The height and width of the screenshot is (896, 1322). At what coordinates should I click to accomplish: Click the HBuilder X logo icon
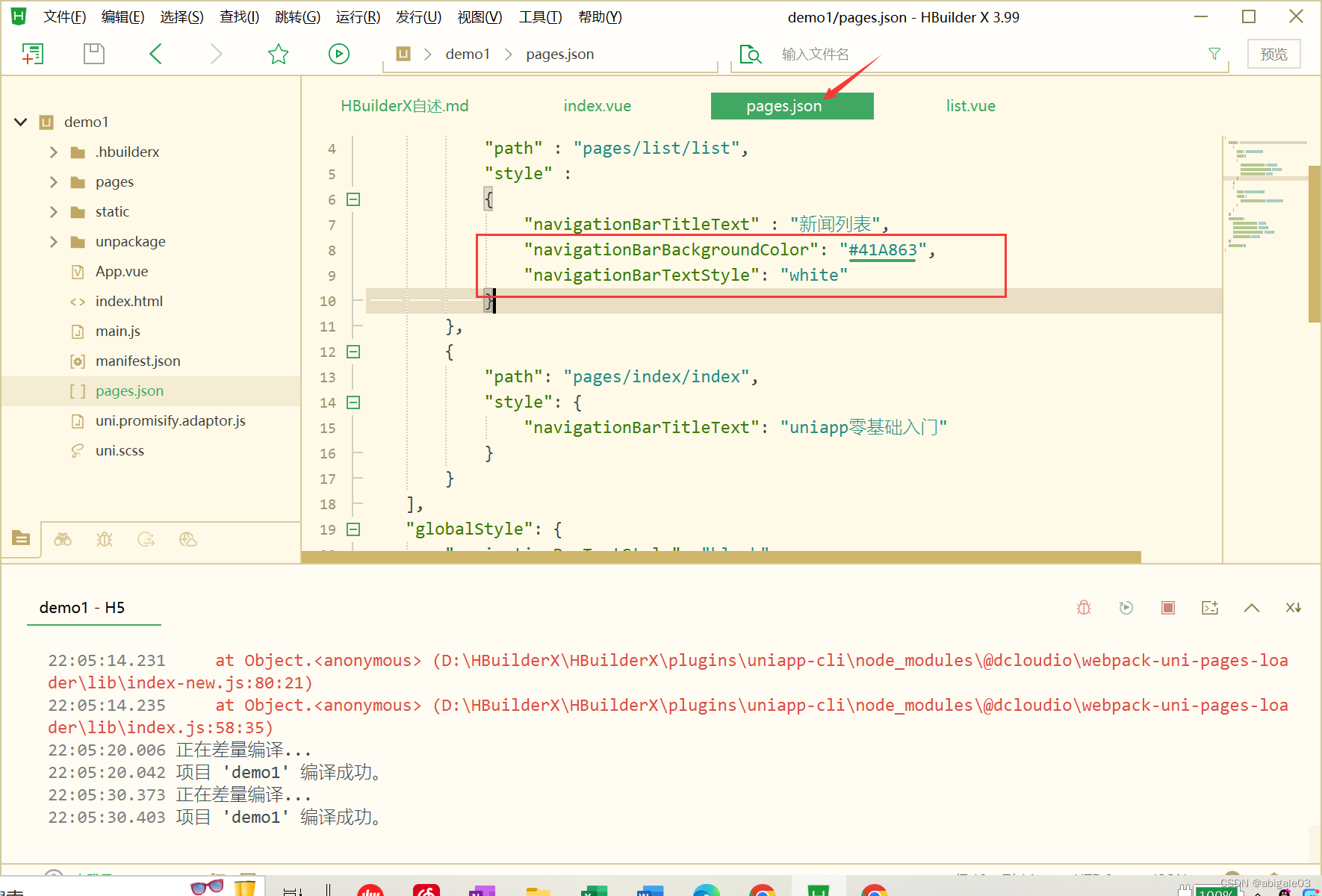pos(18,16)
